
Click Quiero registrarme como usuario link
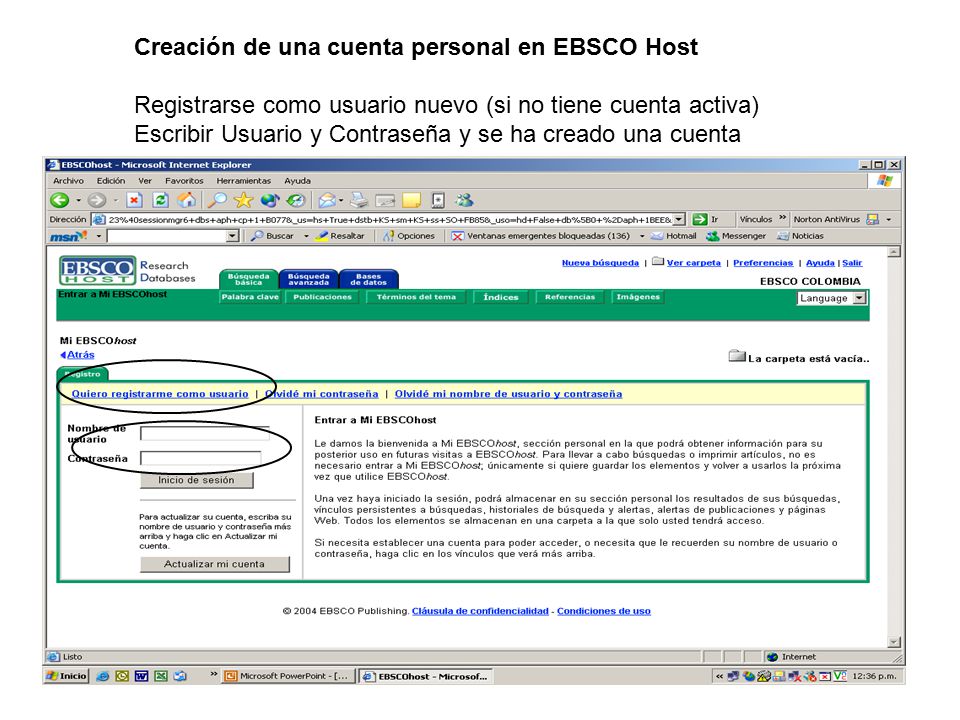[160, 394]
